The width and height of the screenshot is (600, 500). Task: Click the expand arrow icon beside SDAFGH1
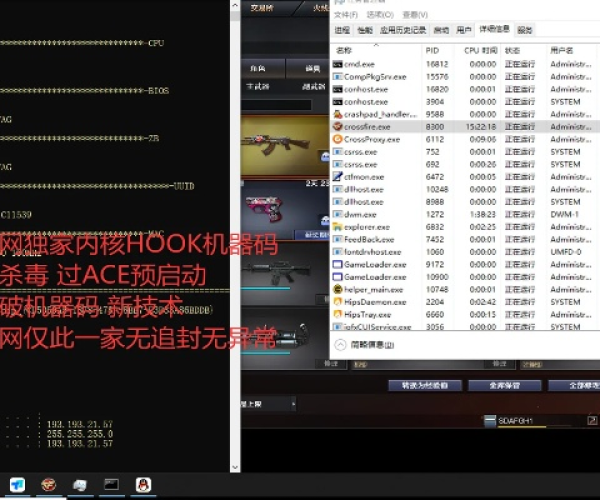(592, 420)
